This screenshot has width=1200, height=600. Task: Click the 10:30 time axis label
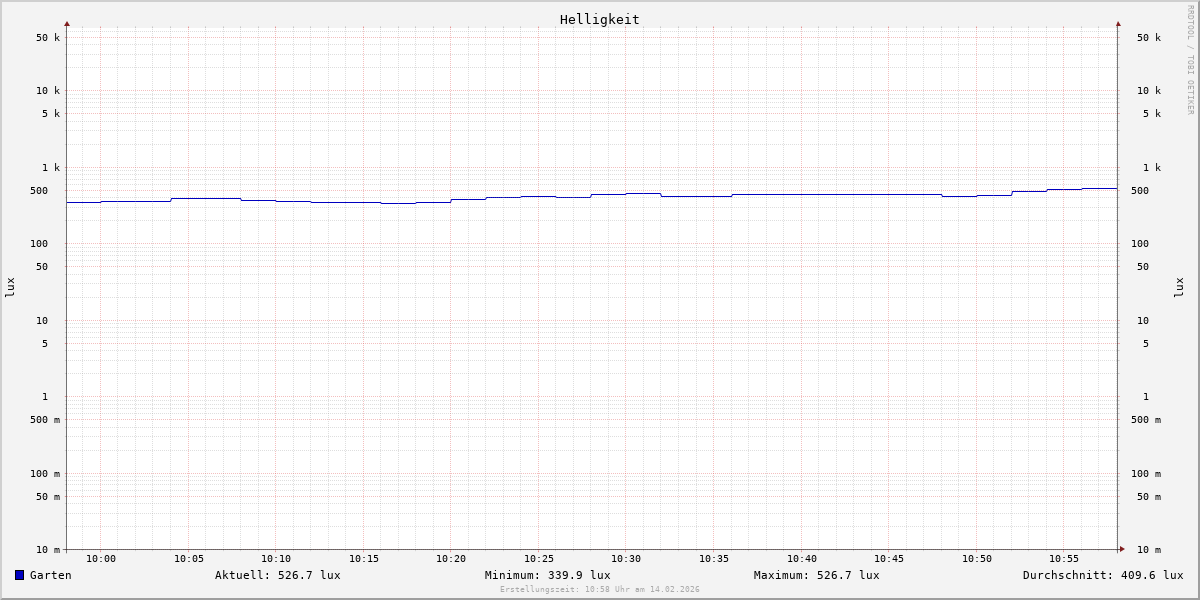[626, 559]
